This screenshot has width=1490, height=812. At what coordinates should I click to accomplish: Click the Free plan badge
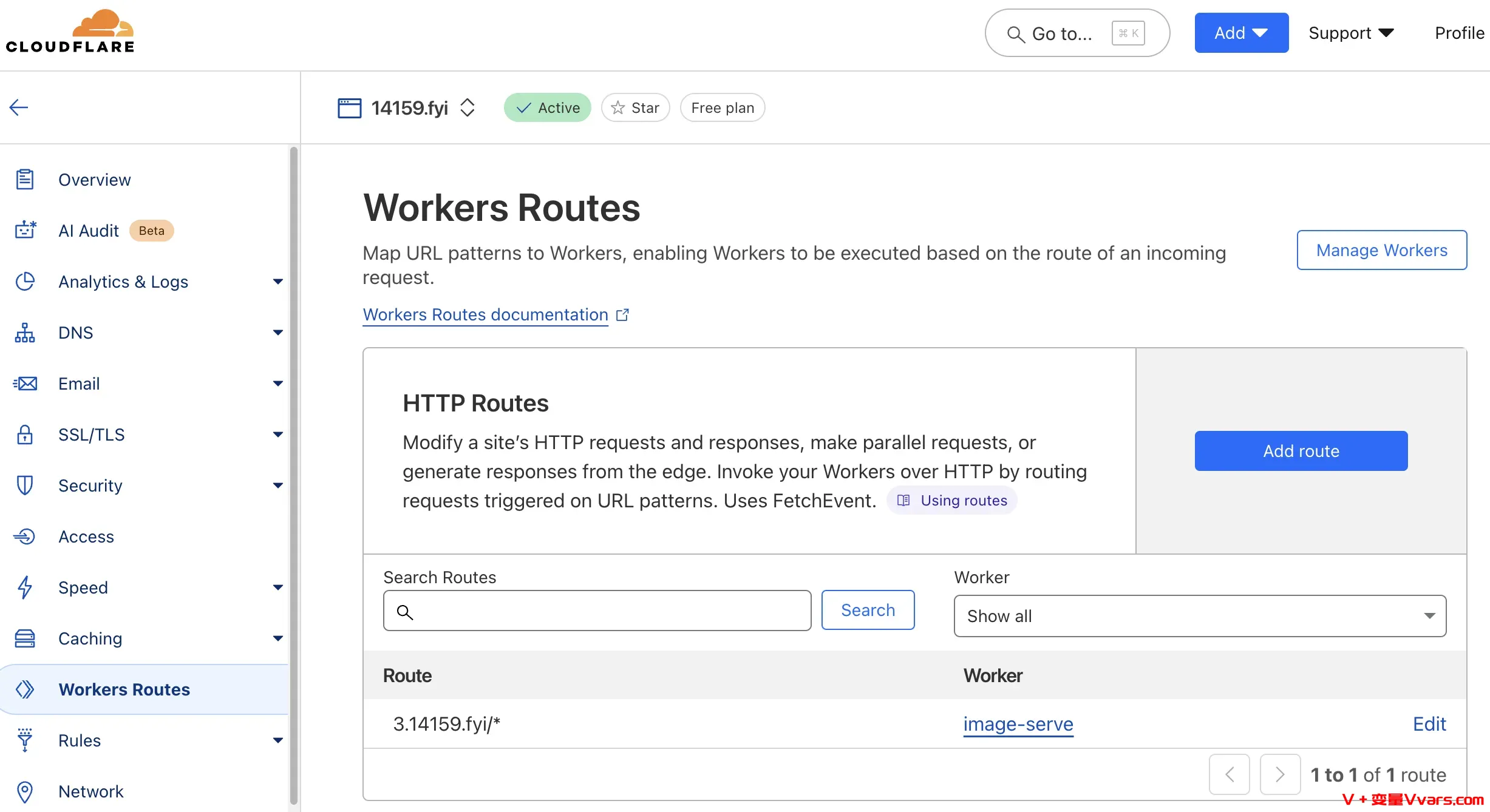(x=723, y=107)
